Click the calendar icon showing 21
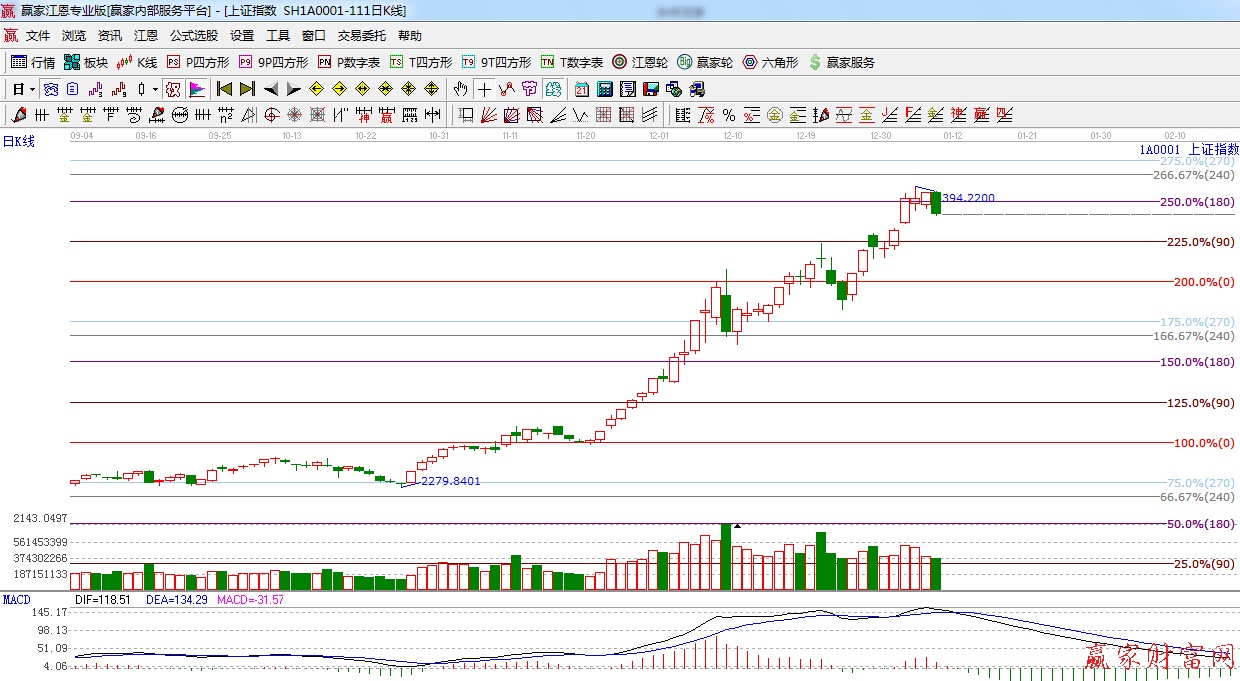The width and height of the screenshot is (1240, 681). tap(581, 89)
